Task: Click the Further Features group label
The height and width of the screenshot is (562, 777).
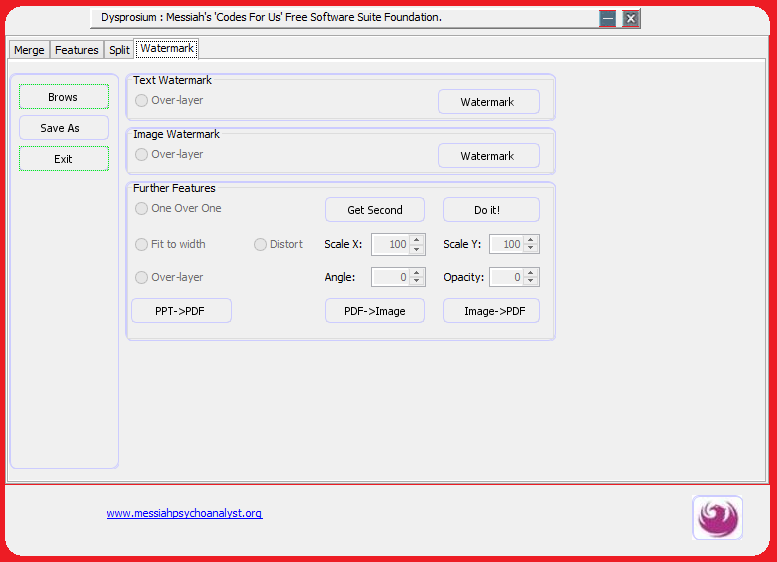Action: [174, 188]
